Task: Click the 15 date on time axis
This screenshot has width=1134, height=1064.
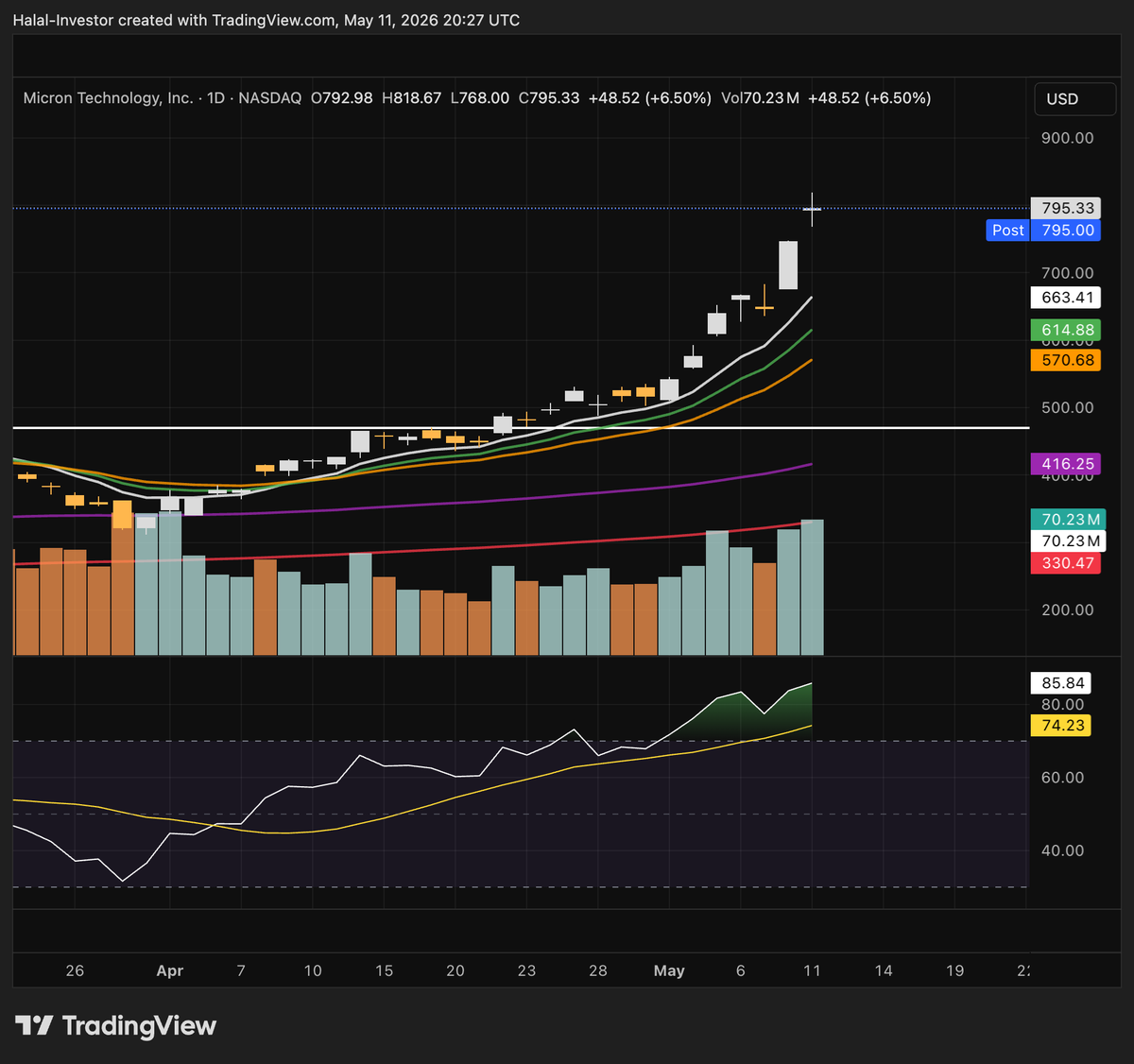Action: 384,971
